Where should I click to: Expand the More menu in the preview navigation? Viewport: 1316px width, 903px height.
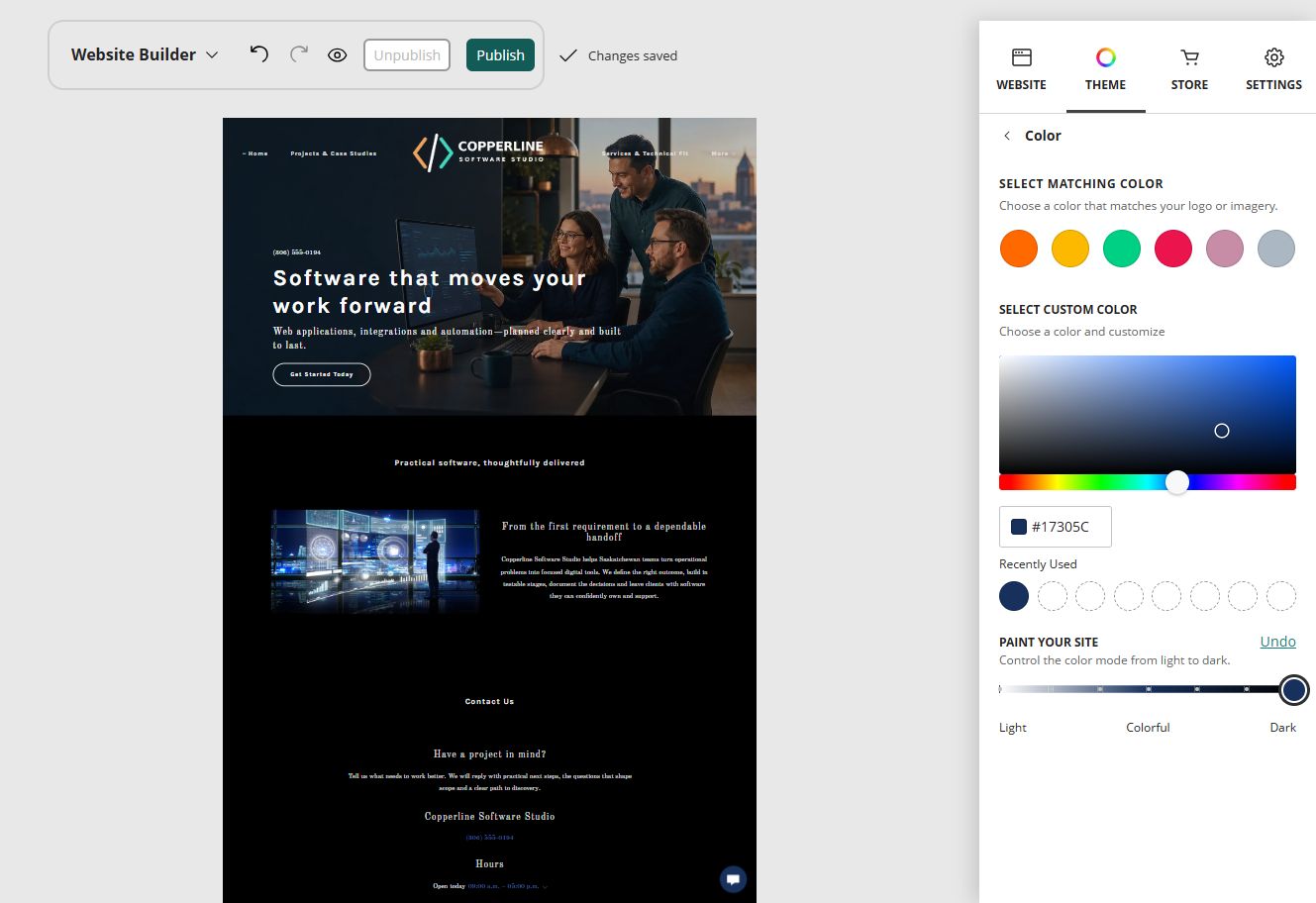[722, 153]
